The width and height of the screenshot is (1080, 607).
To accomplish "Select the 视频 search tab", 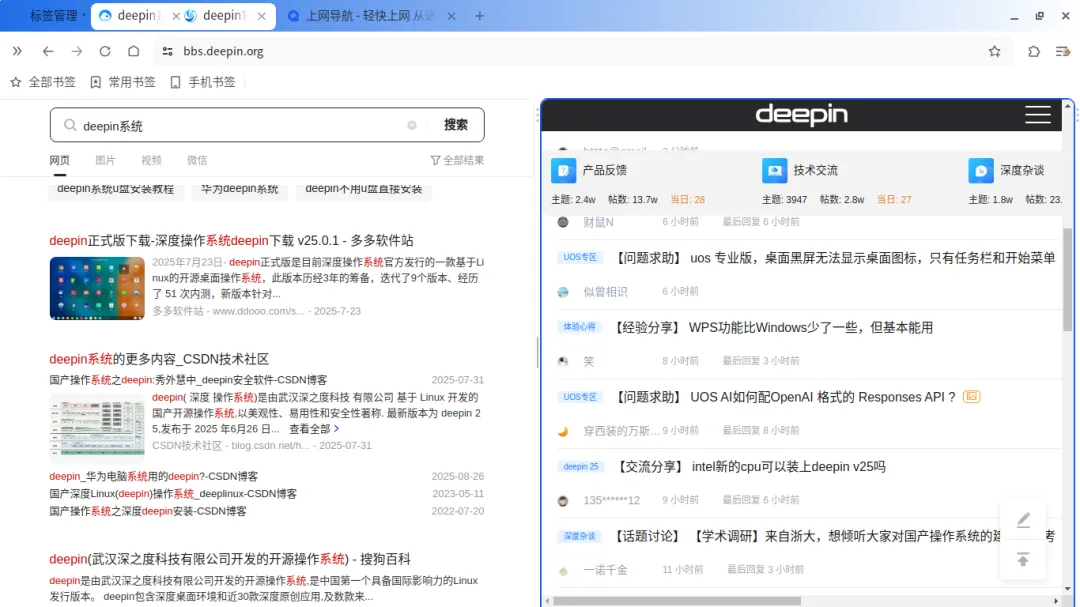I will [151, 160].
